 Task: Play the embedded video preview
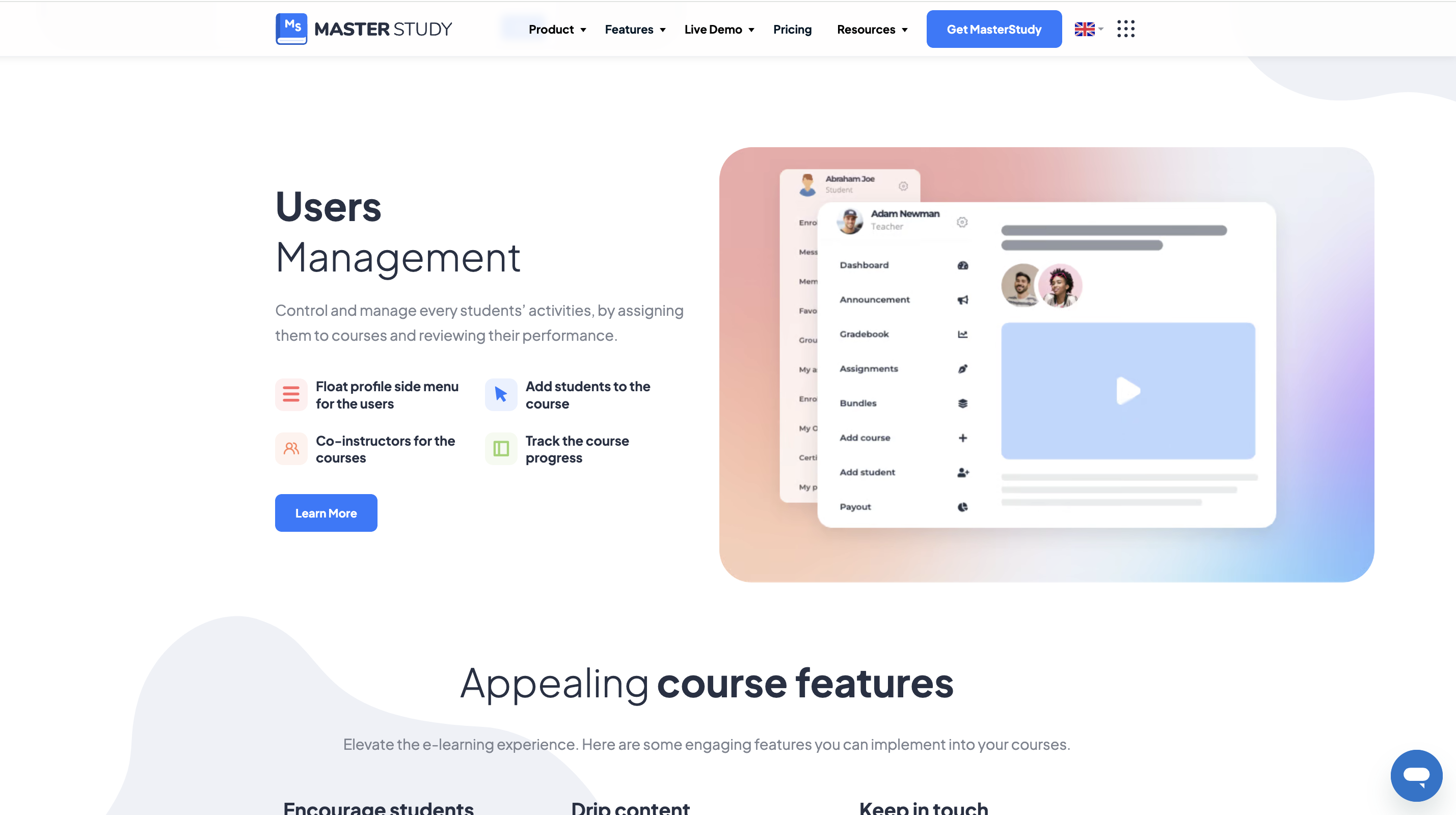point(1128,390)
